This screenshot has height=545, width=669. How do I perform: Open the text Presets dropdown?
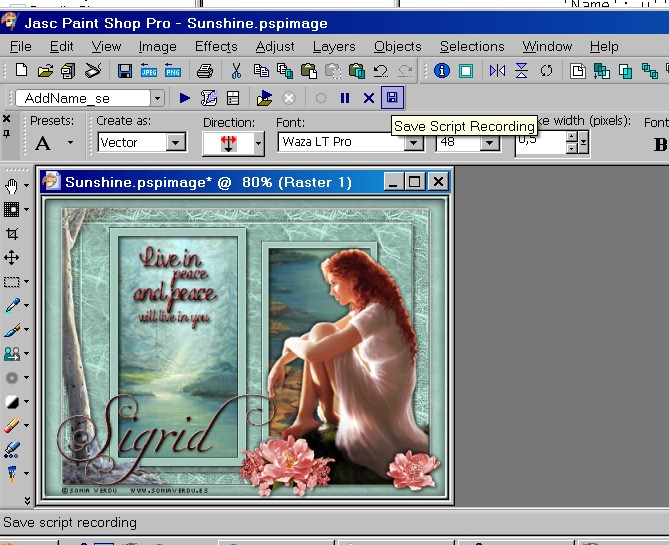click(x=70, y=143)
